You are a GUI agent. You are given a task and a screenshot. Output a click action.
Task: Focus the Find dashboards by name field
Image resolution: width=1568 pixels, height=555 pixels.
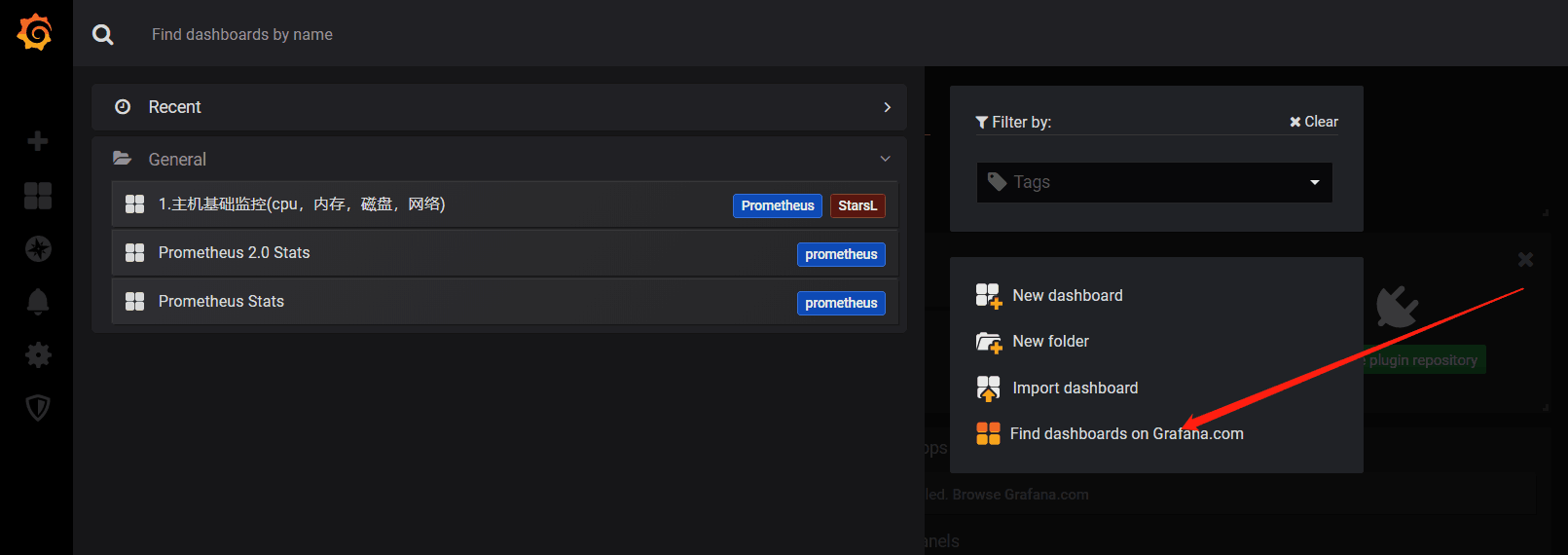[x=242, y=35]
